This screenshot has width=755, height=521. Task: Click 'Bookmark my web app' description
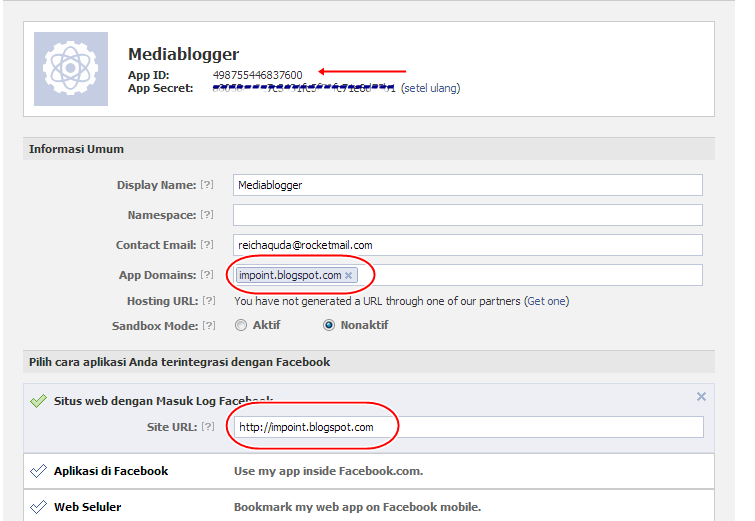point(357,507)
